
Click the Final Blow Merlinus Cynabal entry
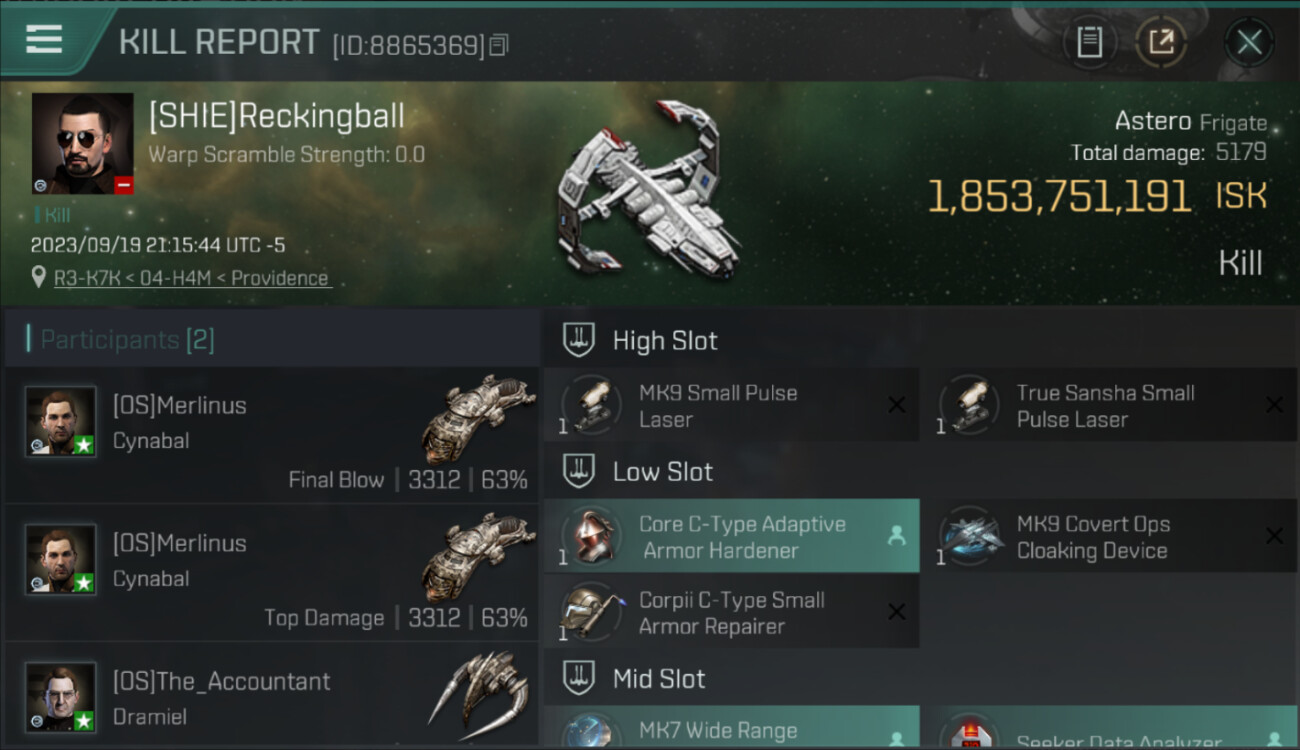(x=271, y=434)
